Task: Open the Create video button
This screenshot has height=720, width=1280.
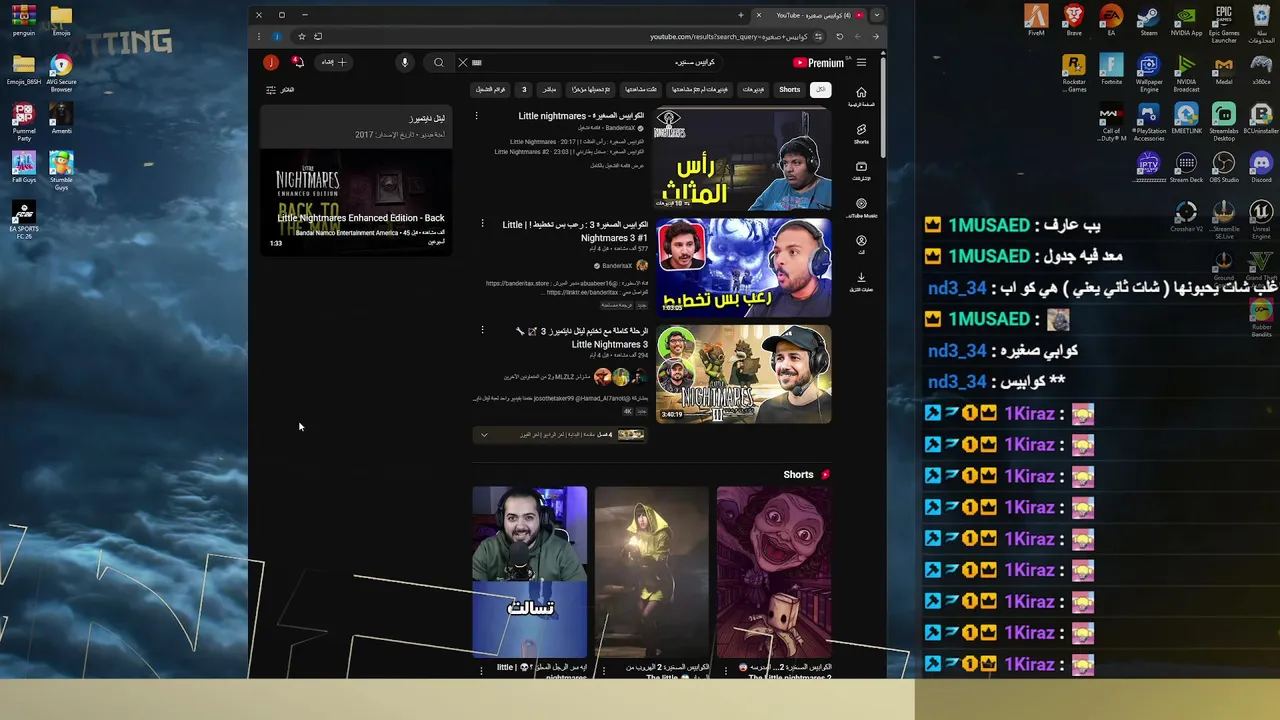Action: tap(334, 62)
